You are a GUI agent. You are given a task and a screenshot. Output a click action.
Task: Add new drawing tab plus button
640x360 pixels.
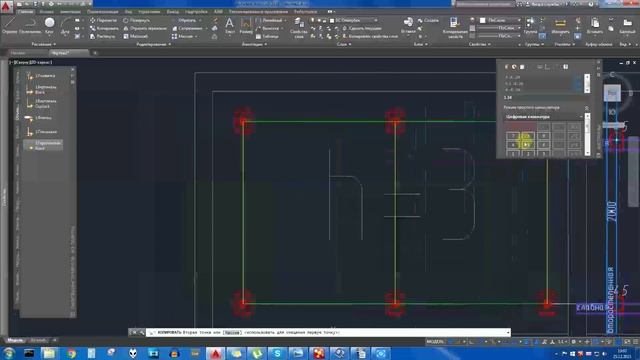95,53
